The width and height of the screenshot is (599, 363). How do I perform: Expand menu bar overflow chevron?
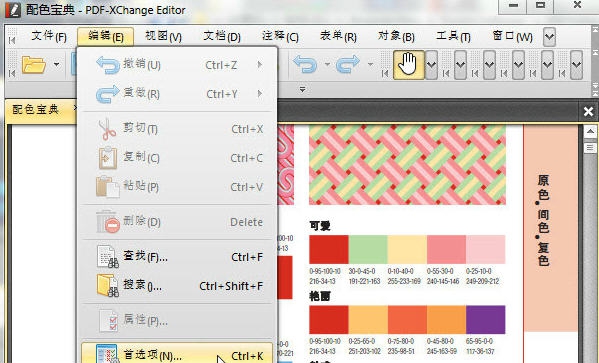(549, 37)
